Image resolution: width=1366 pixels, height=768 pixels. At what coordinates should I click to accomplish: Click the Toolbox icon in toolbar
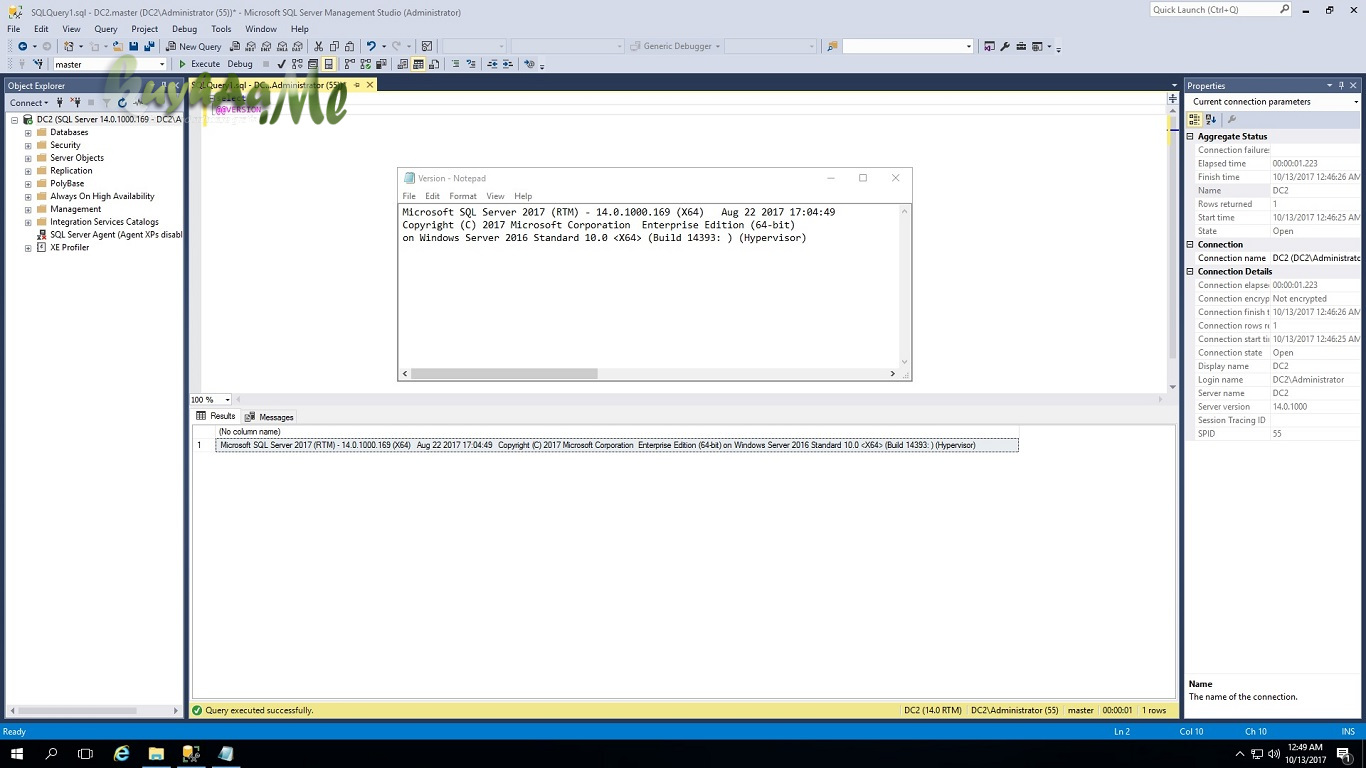pos(1021,46)
